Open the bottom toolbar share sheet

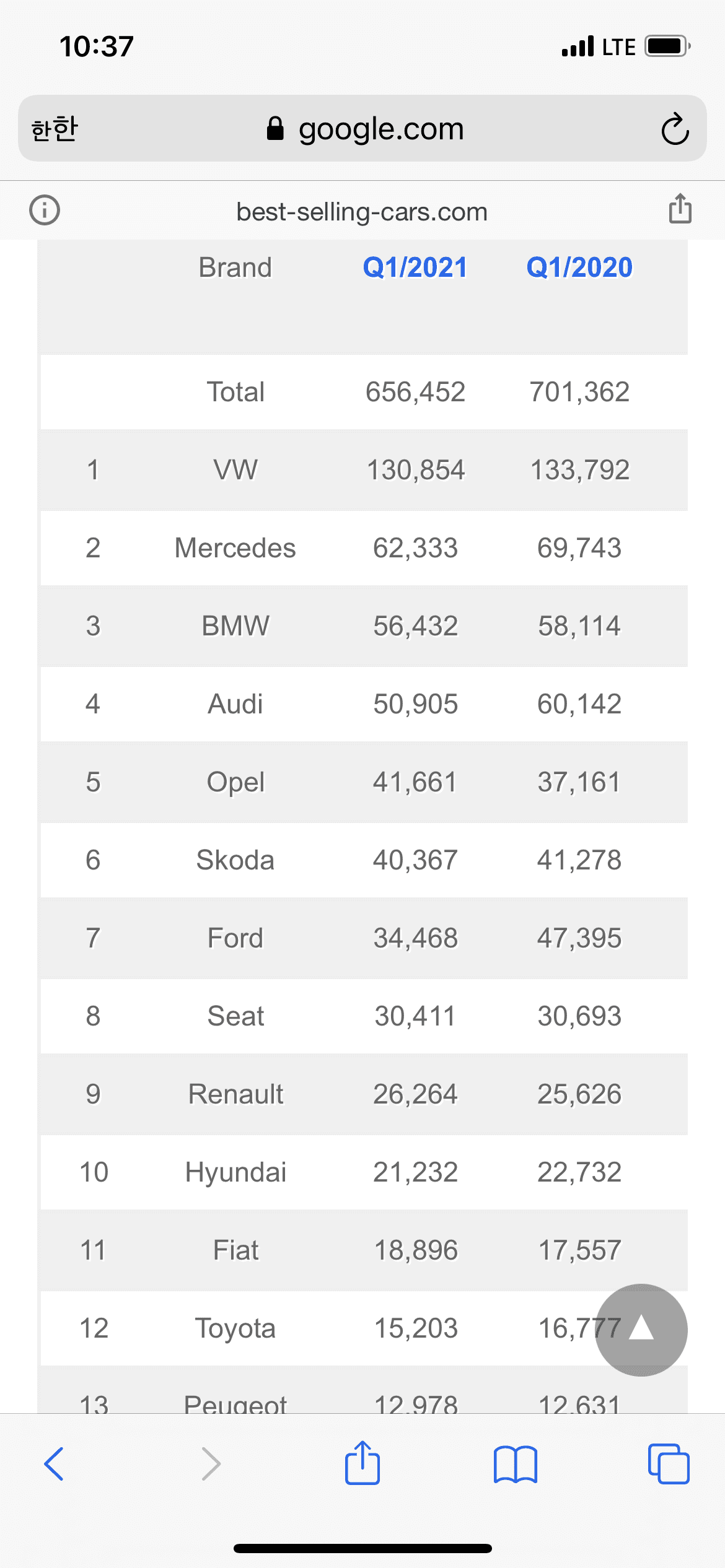coord(362,1463)
